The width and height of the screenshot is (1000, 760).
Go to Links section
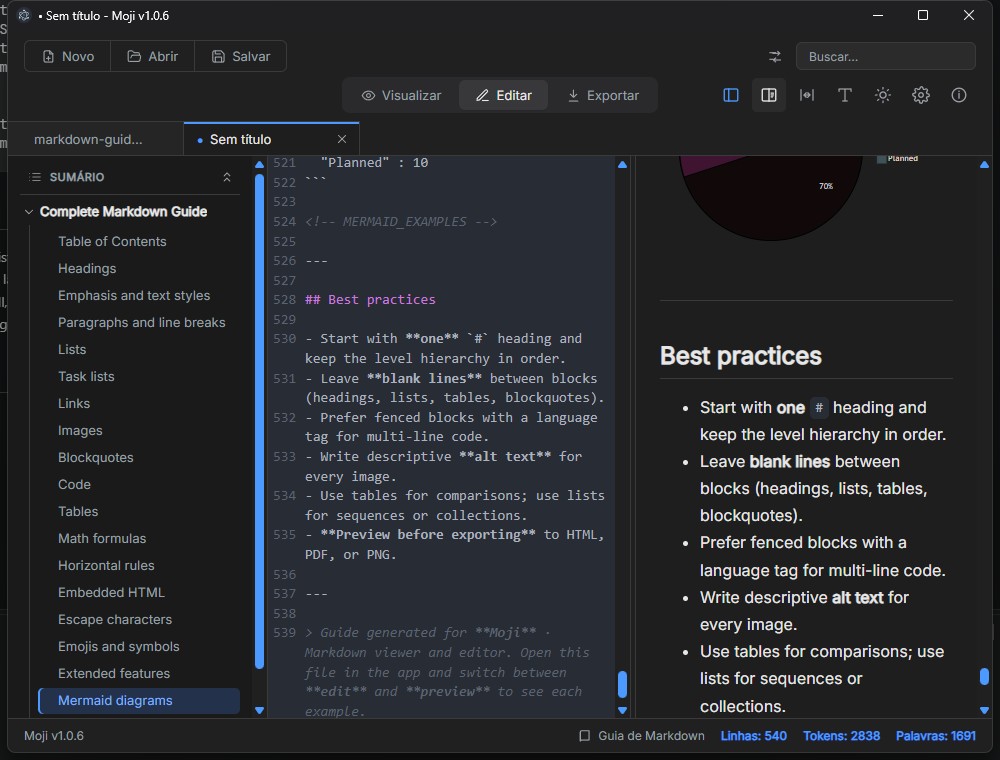[74, 404]
